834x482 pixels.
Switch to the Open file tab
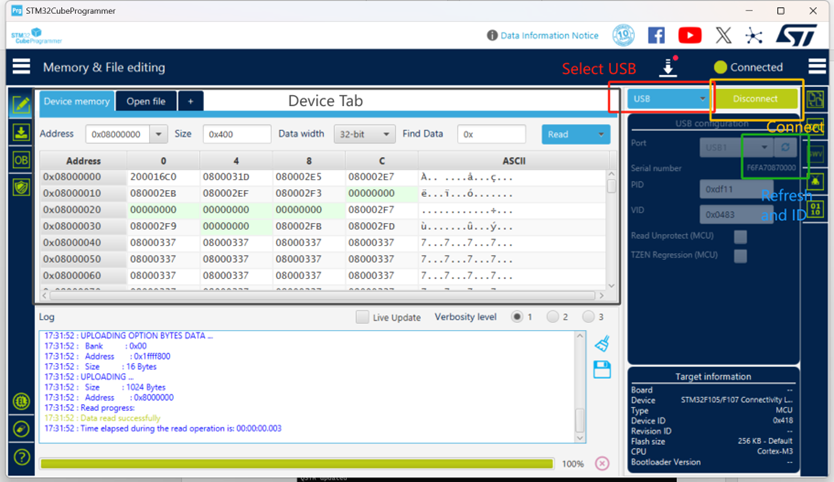tap(146, 101)
